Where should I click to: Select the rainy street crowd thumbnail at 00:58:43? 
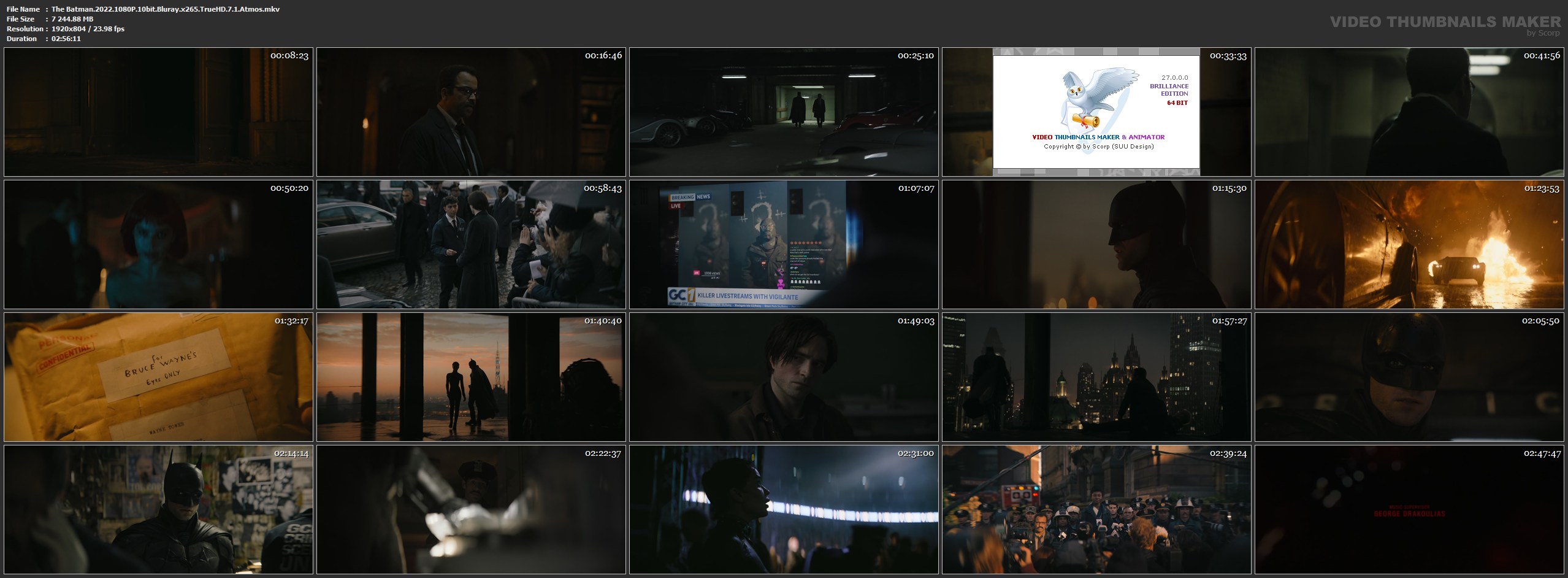pos(471,244)
